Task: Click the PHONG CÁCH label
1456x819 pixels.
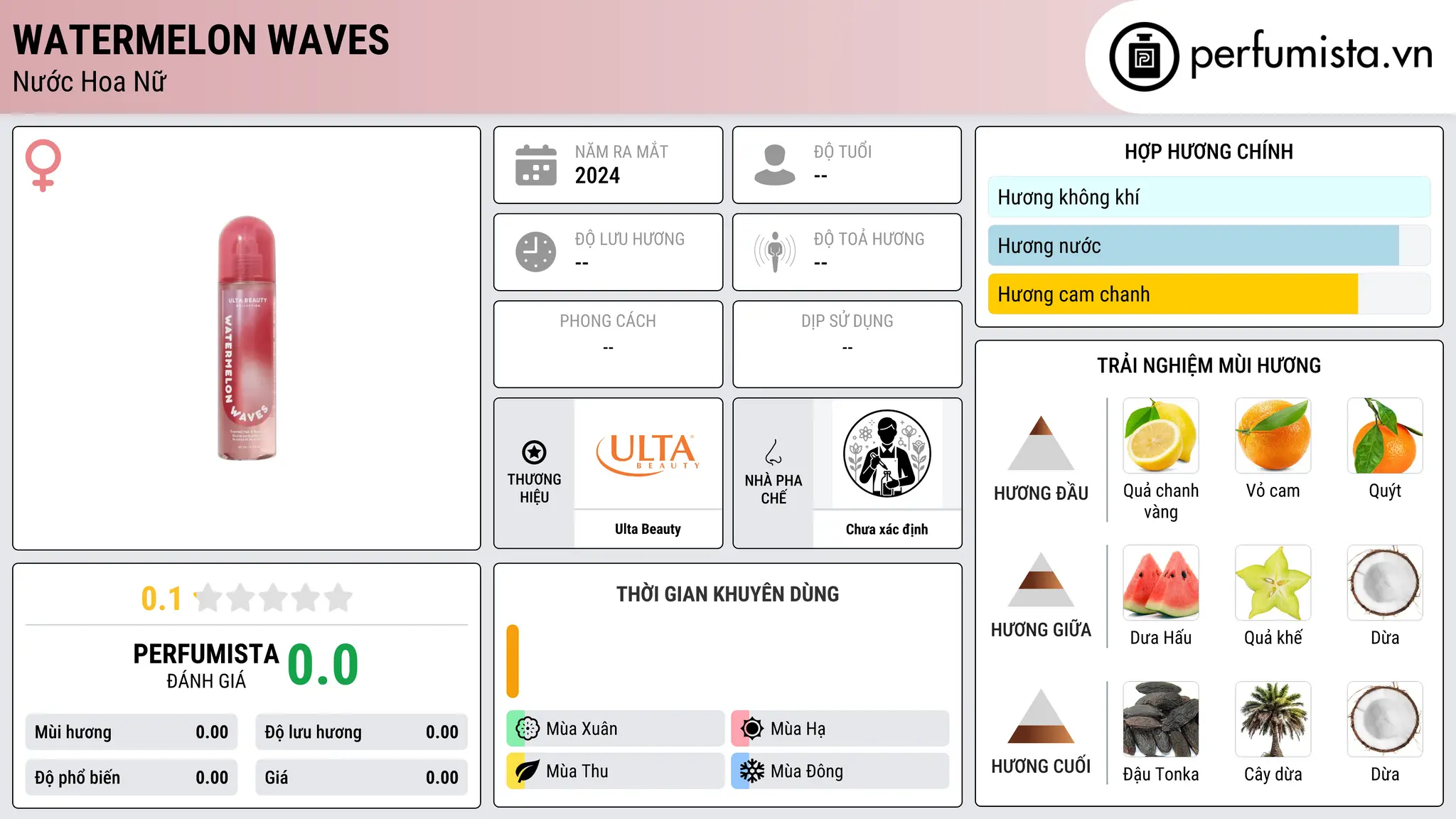Action: pos(608,321)
